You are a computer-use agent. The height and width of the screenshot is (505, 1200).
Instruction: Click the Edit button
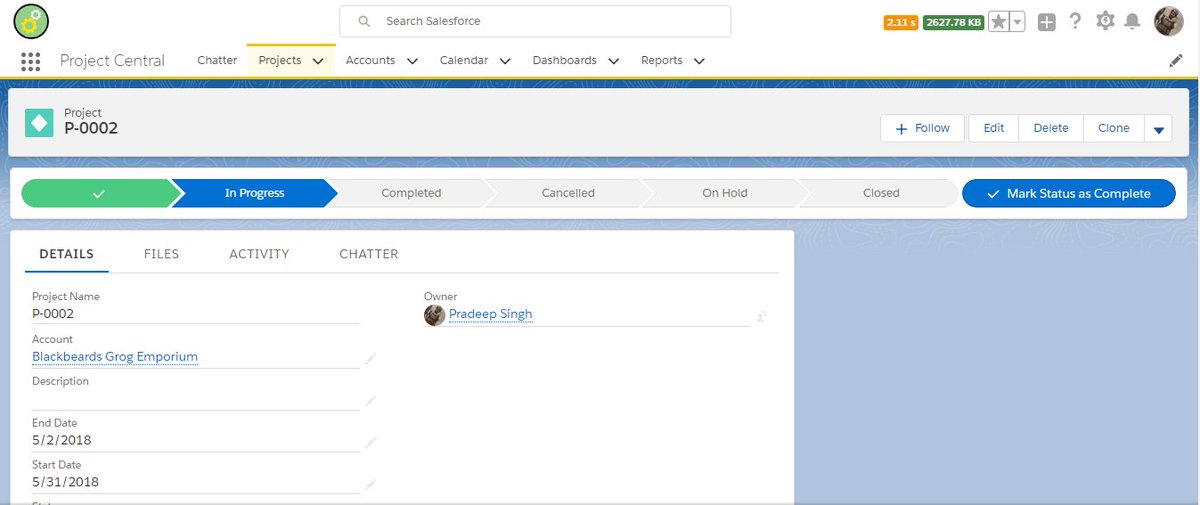pos(994,128)
